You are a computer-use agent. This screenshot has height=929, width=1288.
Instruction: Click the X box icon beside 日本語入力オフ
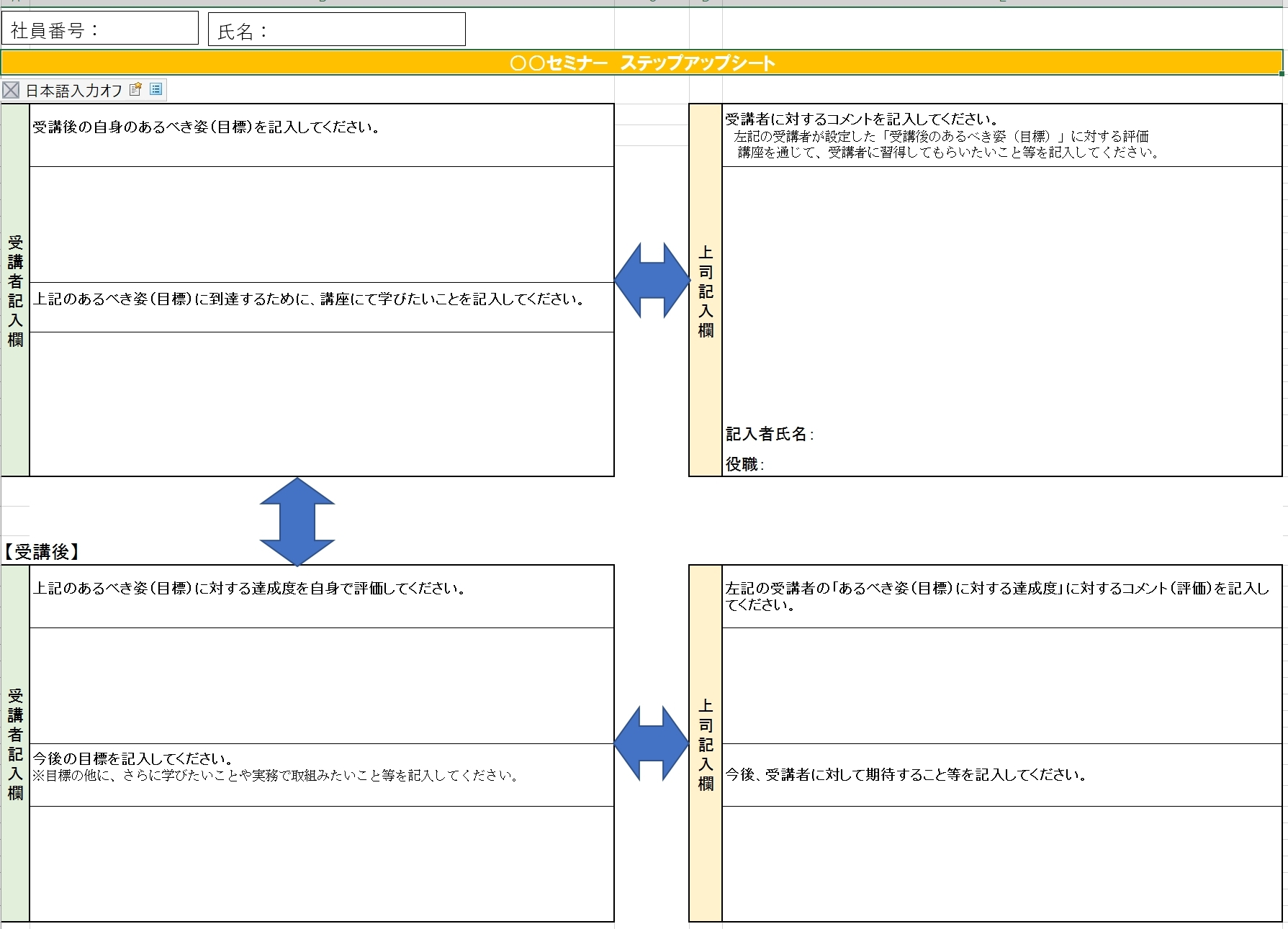(x=11, y=90)
